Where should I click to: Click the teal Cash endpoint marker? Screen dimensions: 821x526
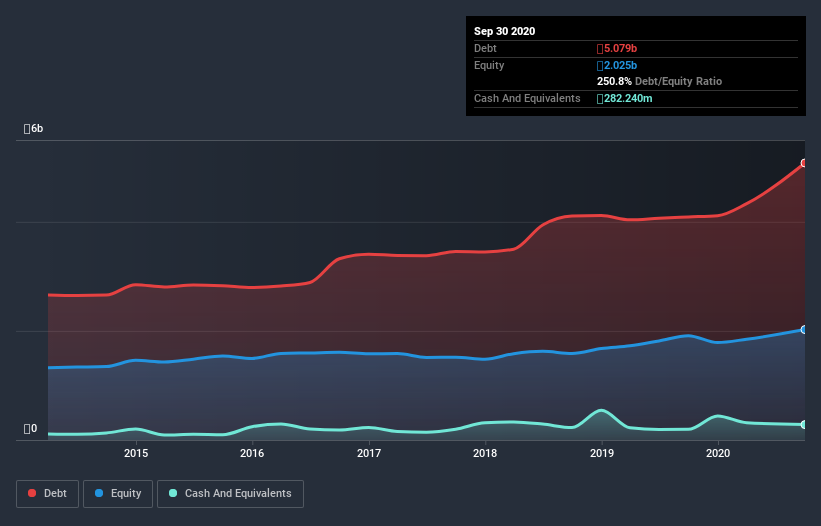804,424
